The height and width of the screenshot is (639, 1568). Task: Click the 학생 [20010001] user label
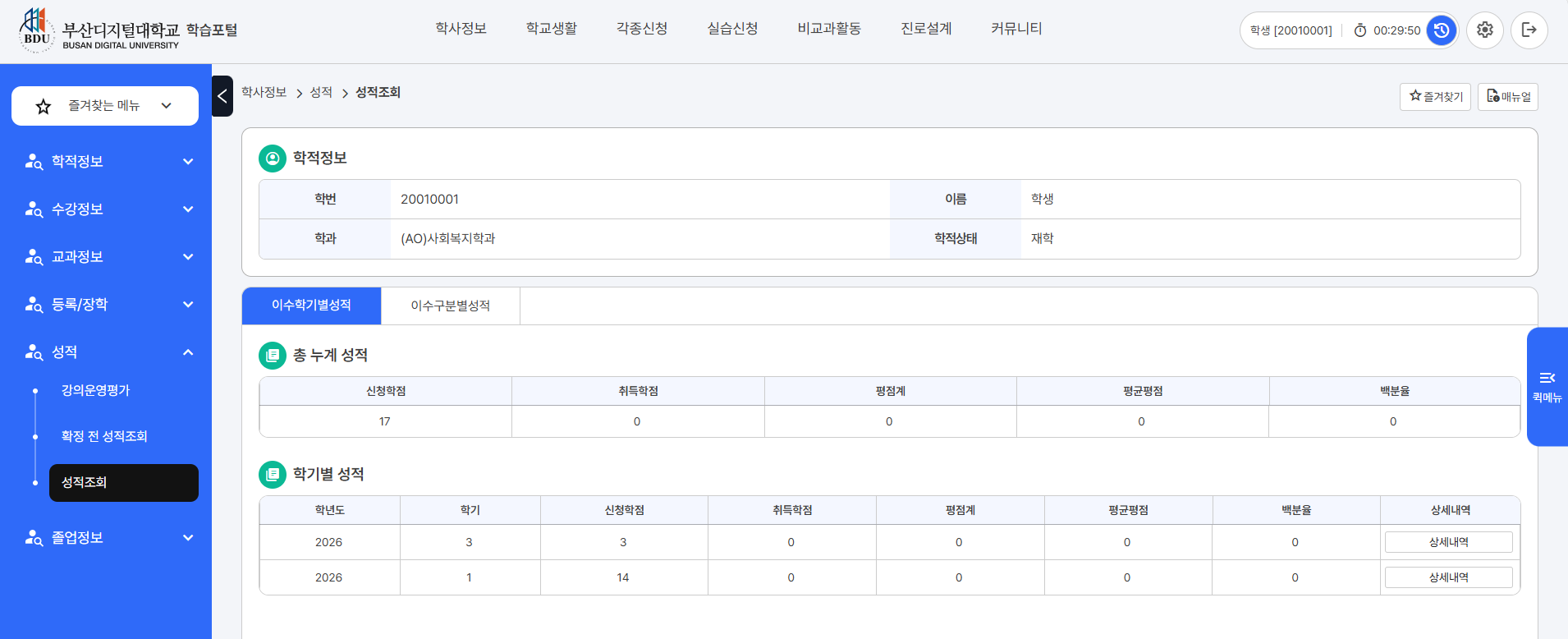tap(1291, 30)
